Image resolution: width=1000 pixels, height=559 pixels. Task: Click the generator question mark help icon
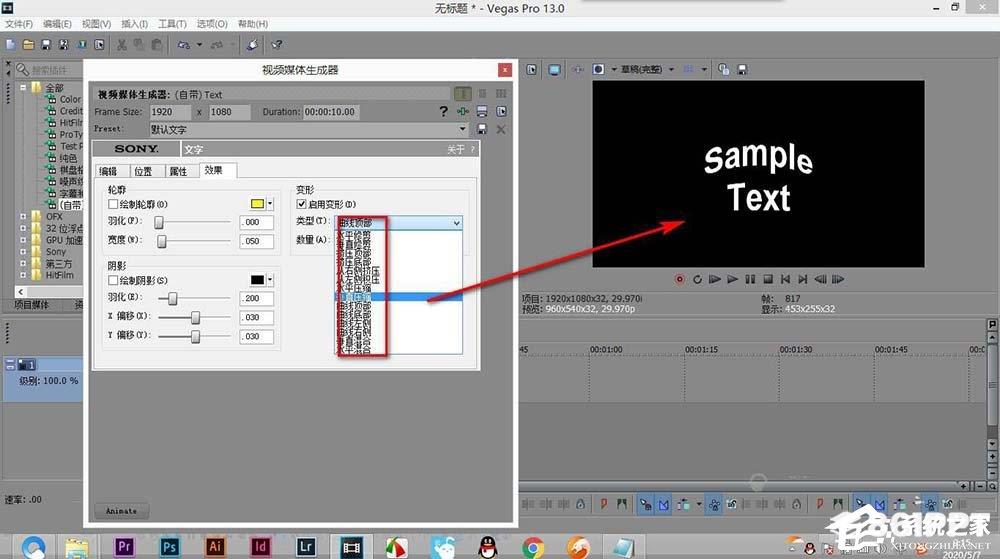click(x=443, y=112)
